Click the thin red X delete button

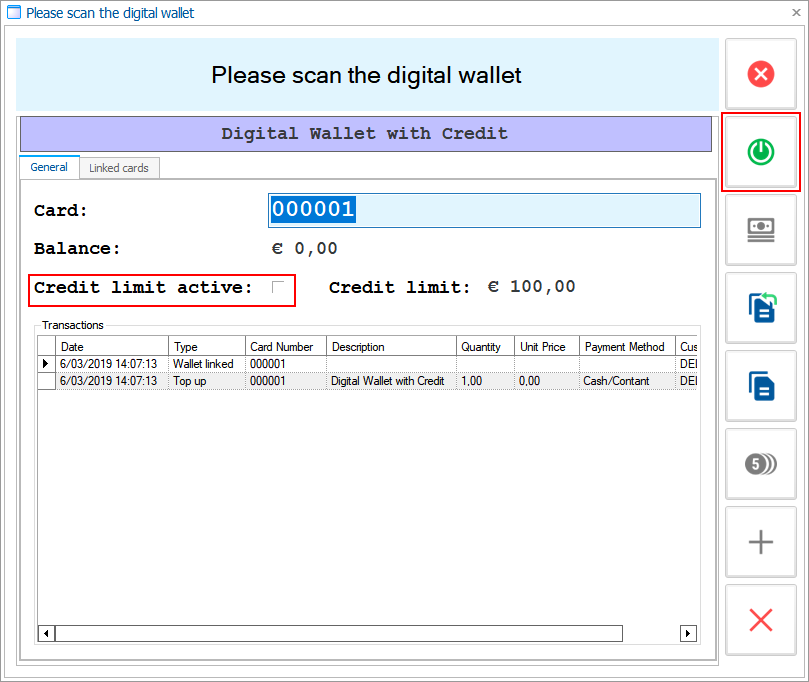[x=760, y=620]
